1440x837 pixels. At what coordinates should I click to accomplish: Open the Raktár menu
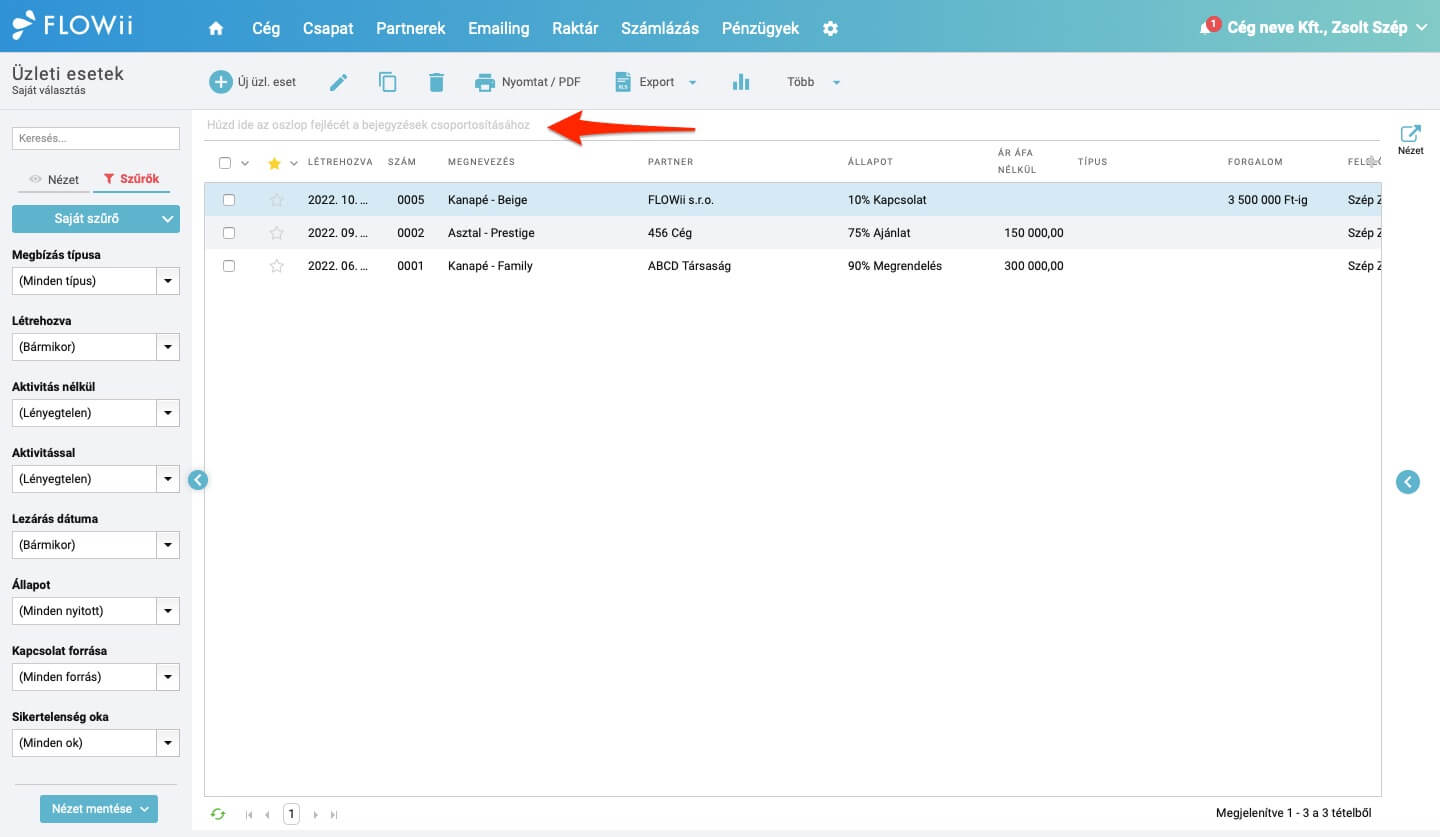pos(575,28)
